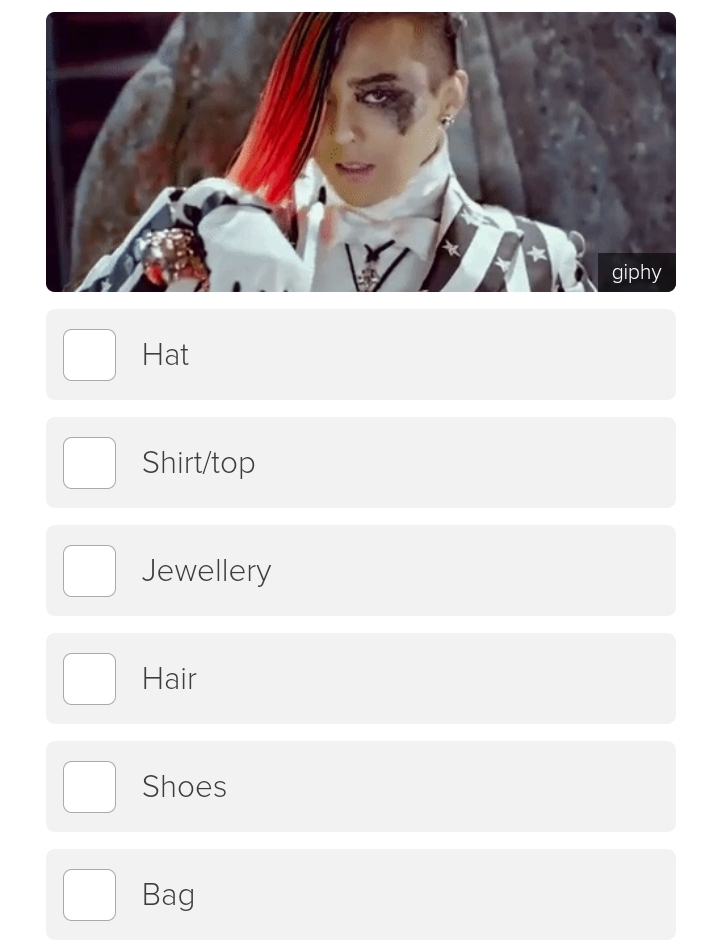Select the Bag answer row
Viewport: 720px width, 949px height.
point(361,895)
